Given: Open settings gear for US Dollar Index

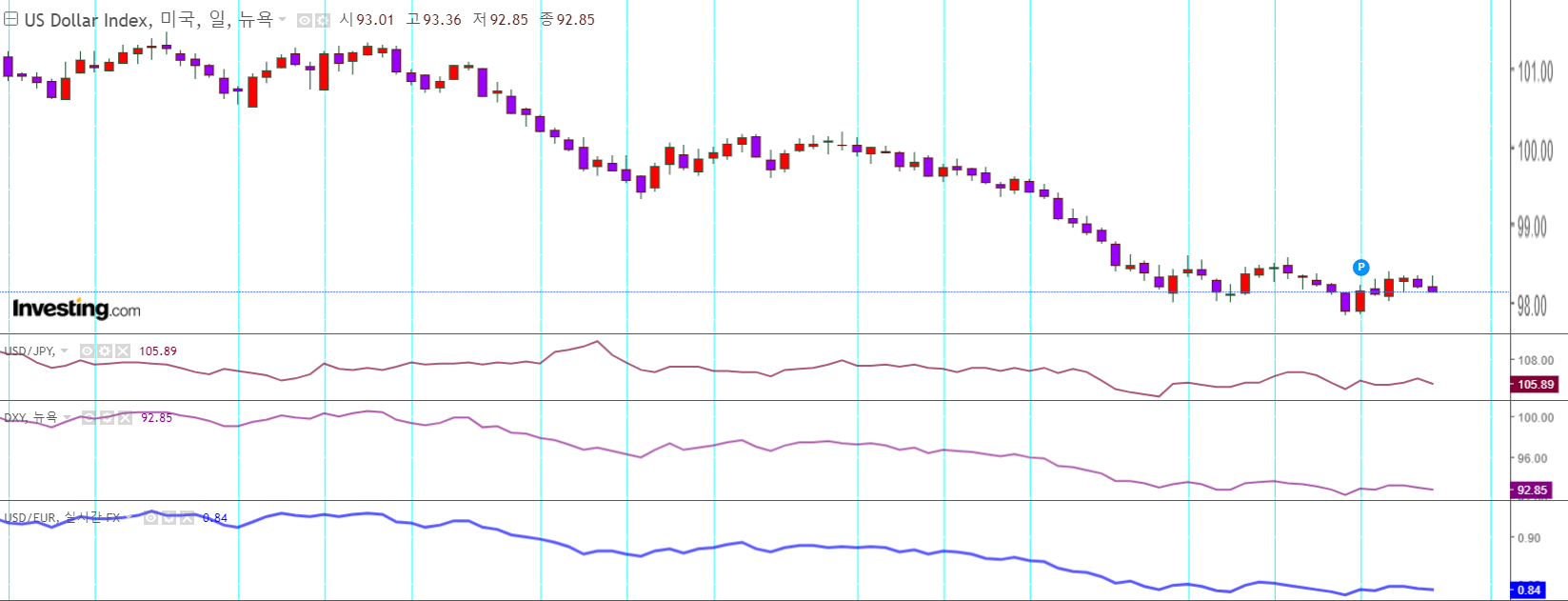Looking at the screenshot, I should pyautogui.click(x=323, y=20).
